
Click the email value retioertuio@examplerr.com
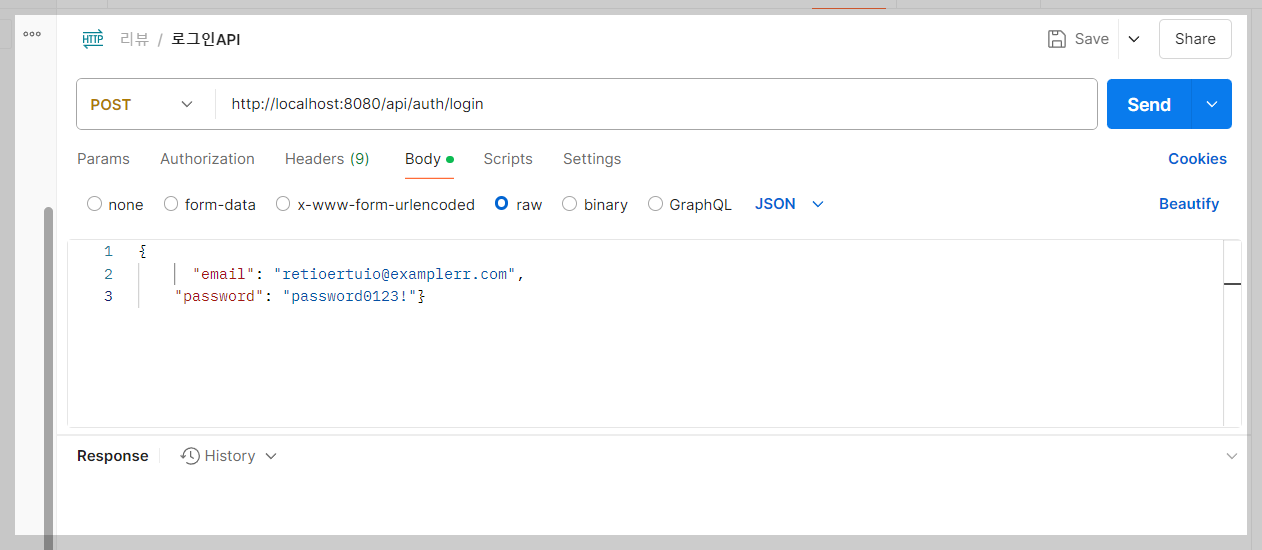pos(394,274)
